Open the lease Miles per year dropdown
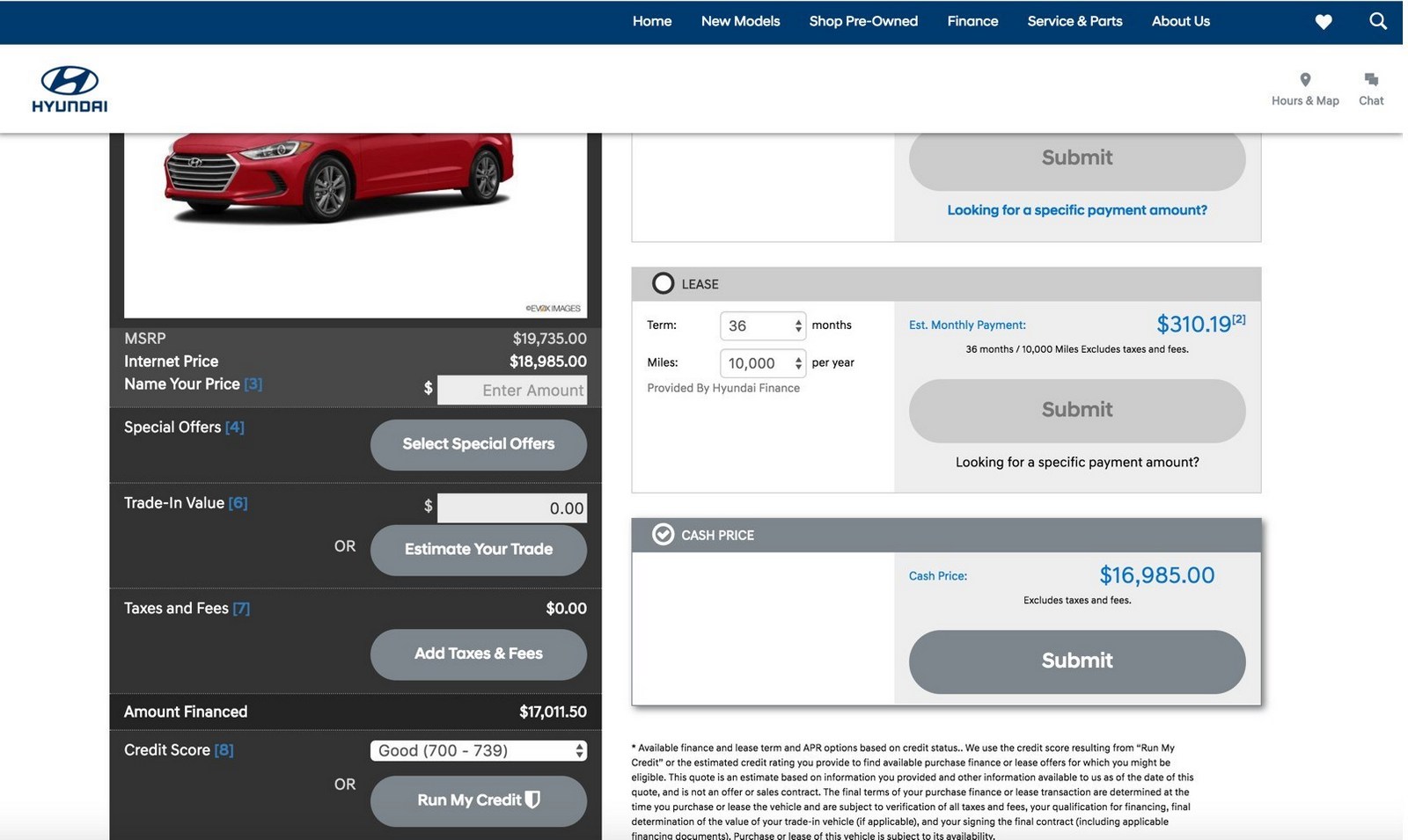1408x840 pixels. [x=763, y=363]
